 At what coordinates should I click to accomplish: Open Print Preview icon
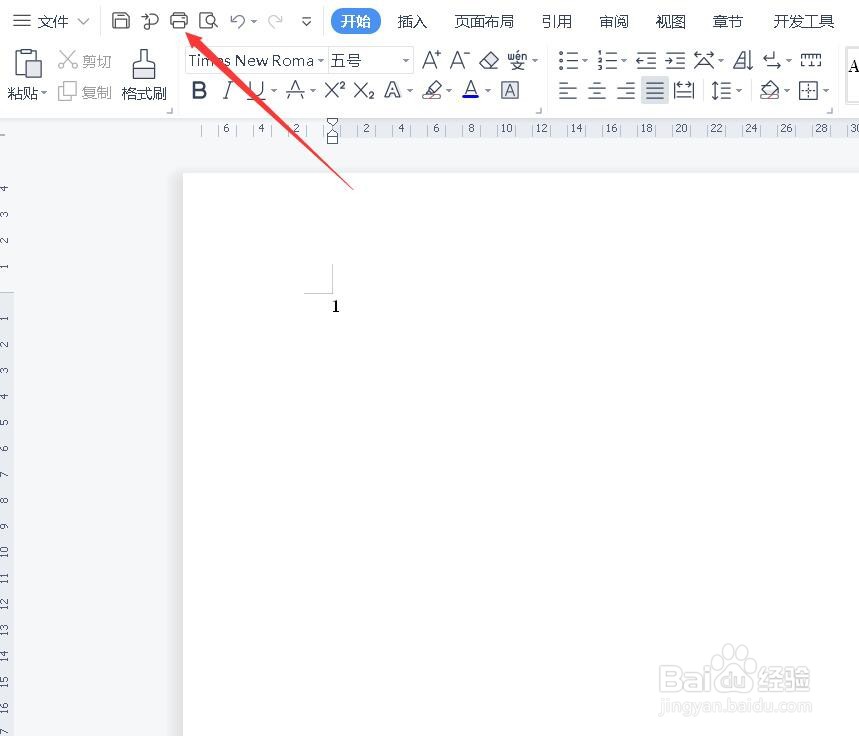click(x=208, y=21)
